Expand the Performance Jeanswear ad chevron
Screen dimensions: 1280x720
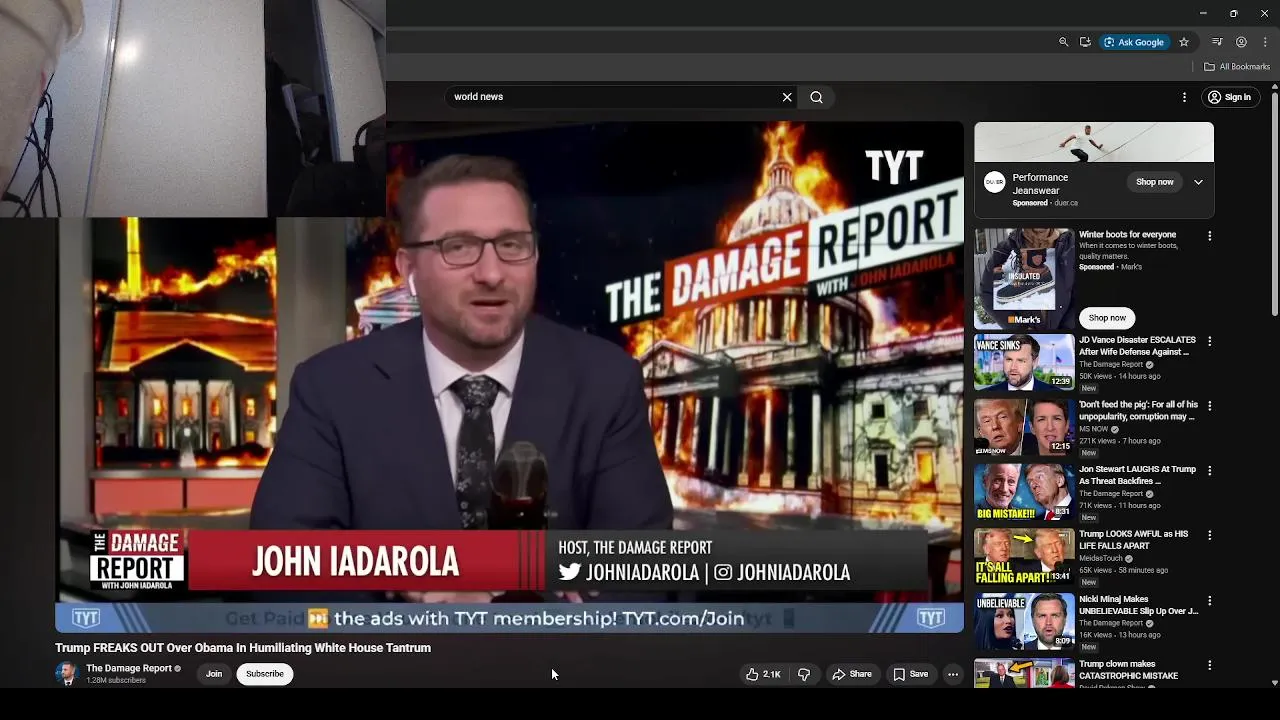point(1198,182)
